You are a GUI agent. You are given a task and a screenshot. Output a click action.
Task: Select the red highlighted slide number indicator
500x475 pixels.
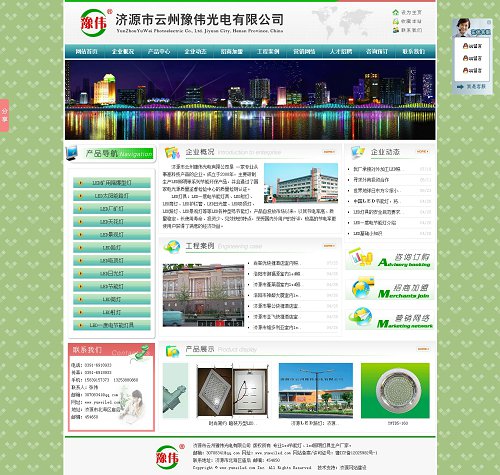(220, 323)
